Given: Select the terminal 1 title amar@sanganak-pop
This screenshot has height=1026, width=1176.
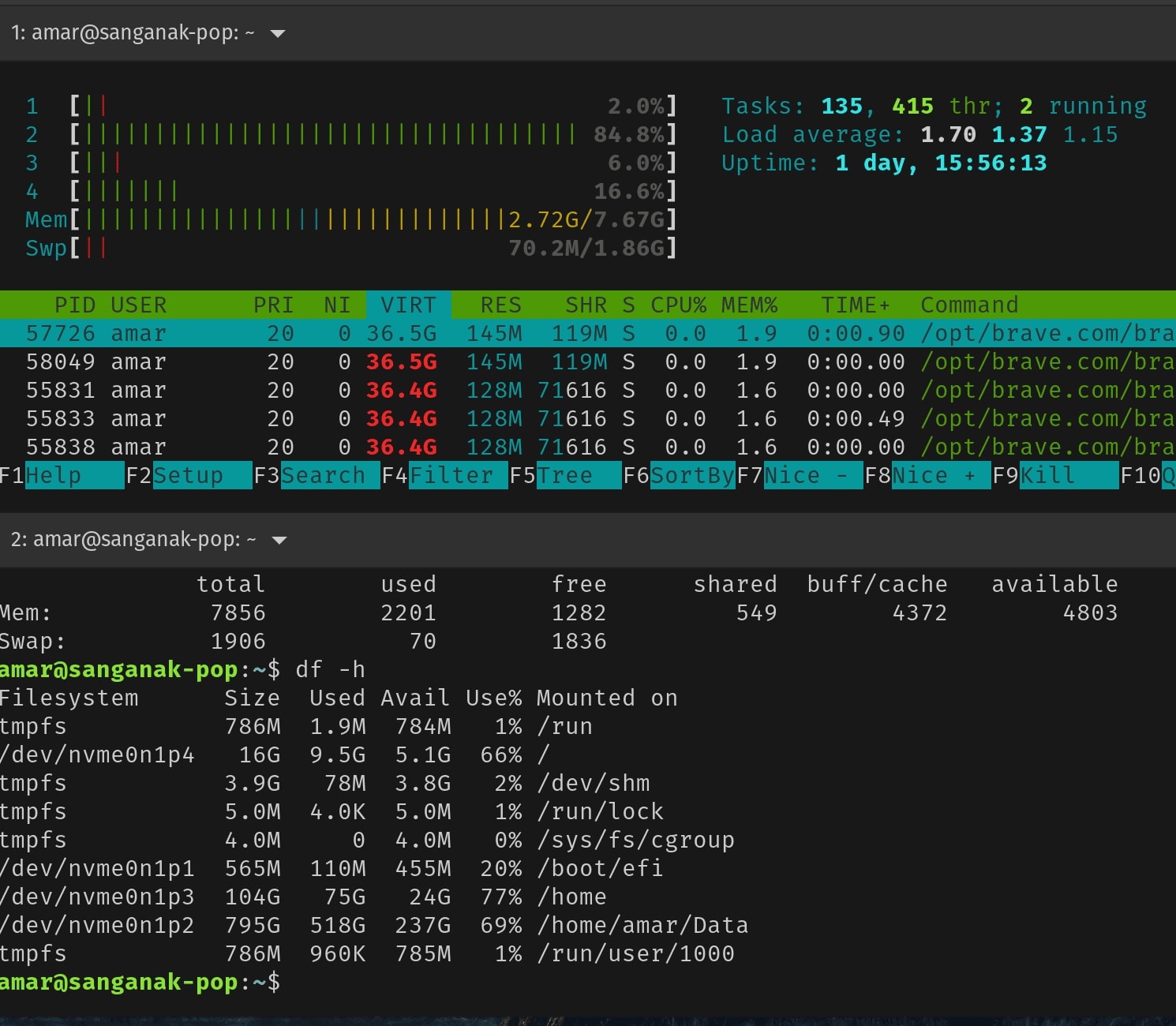Looking at the screenshot, I should pyautogui.click(x=133, y=33).
